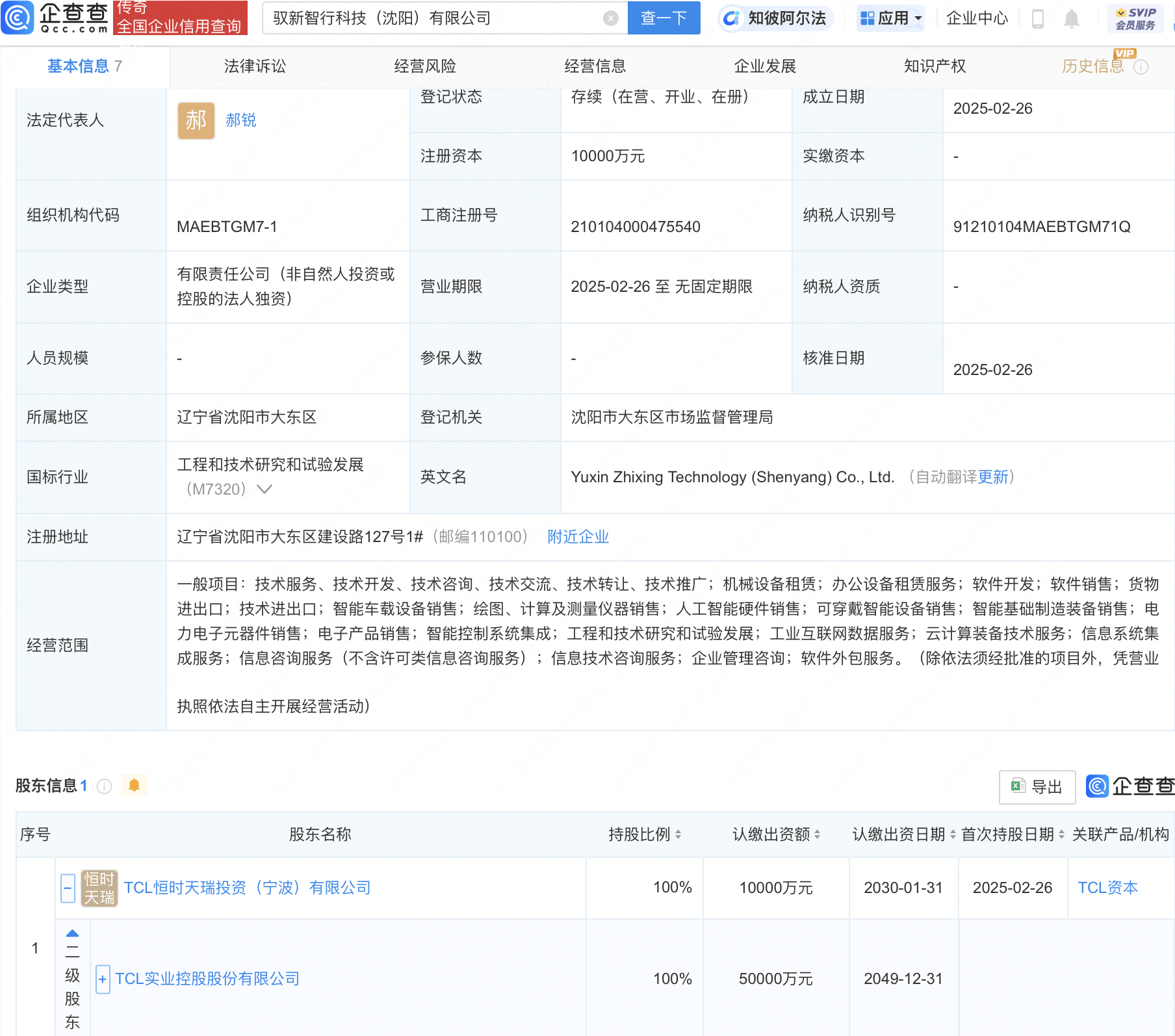This screenshot has width=1175, height=1036.
Task: Click 沈阳市大东区市场监督管理局 text
Action: coord(672,417)
